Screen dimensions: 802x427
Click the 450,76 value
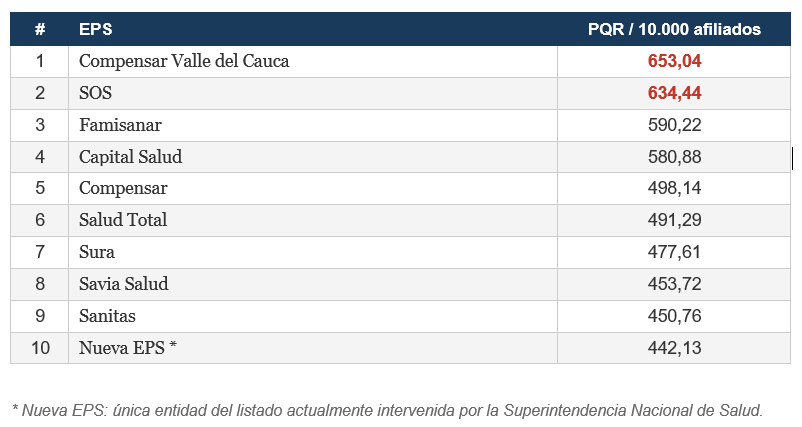[675, 316]
